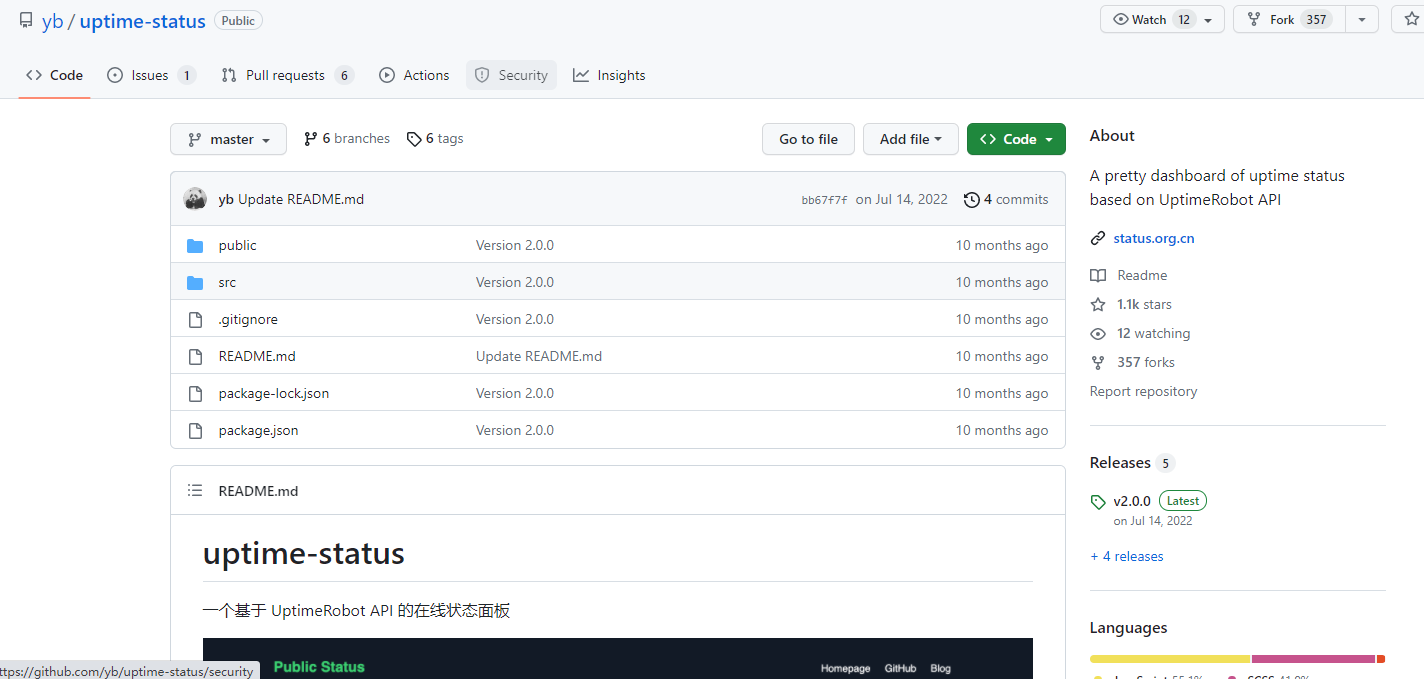This screenshot has height=679, width=1424.
Task: Click the GitHub link in preview image
Action: [900, 668]
